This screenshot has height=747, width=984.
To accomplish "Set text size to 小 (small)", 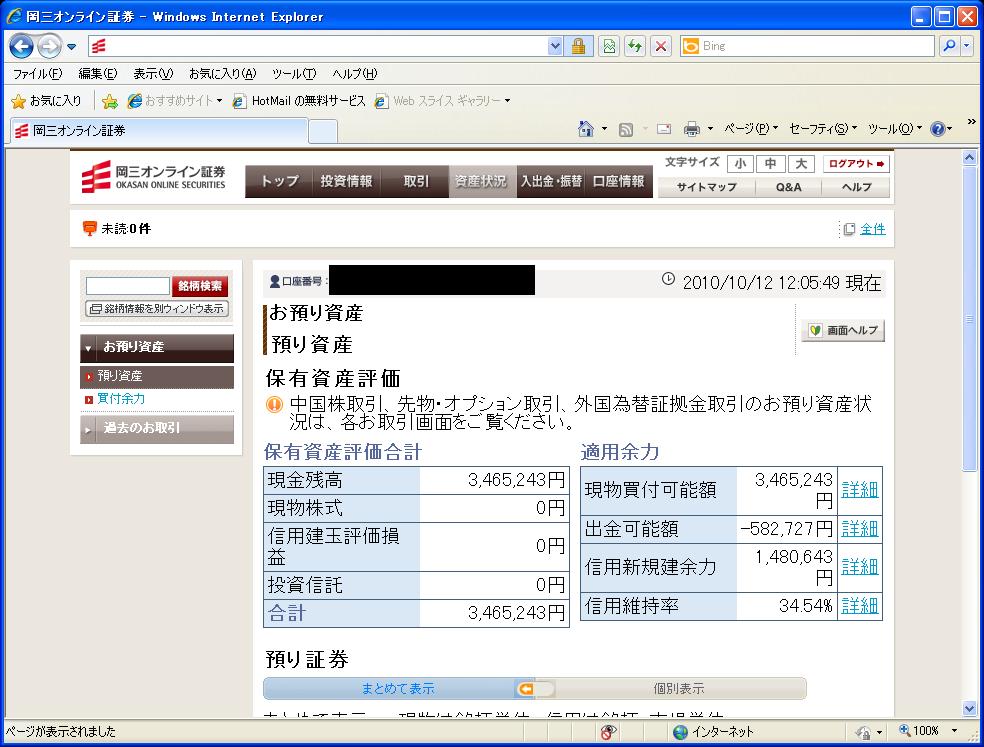I will click(x=739, y=164).
